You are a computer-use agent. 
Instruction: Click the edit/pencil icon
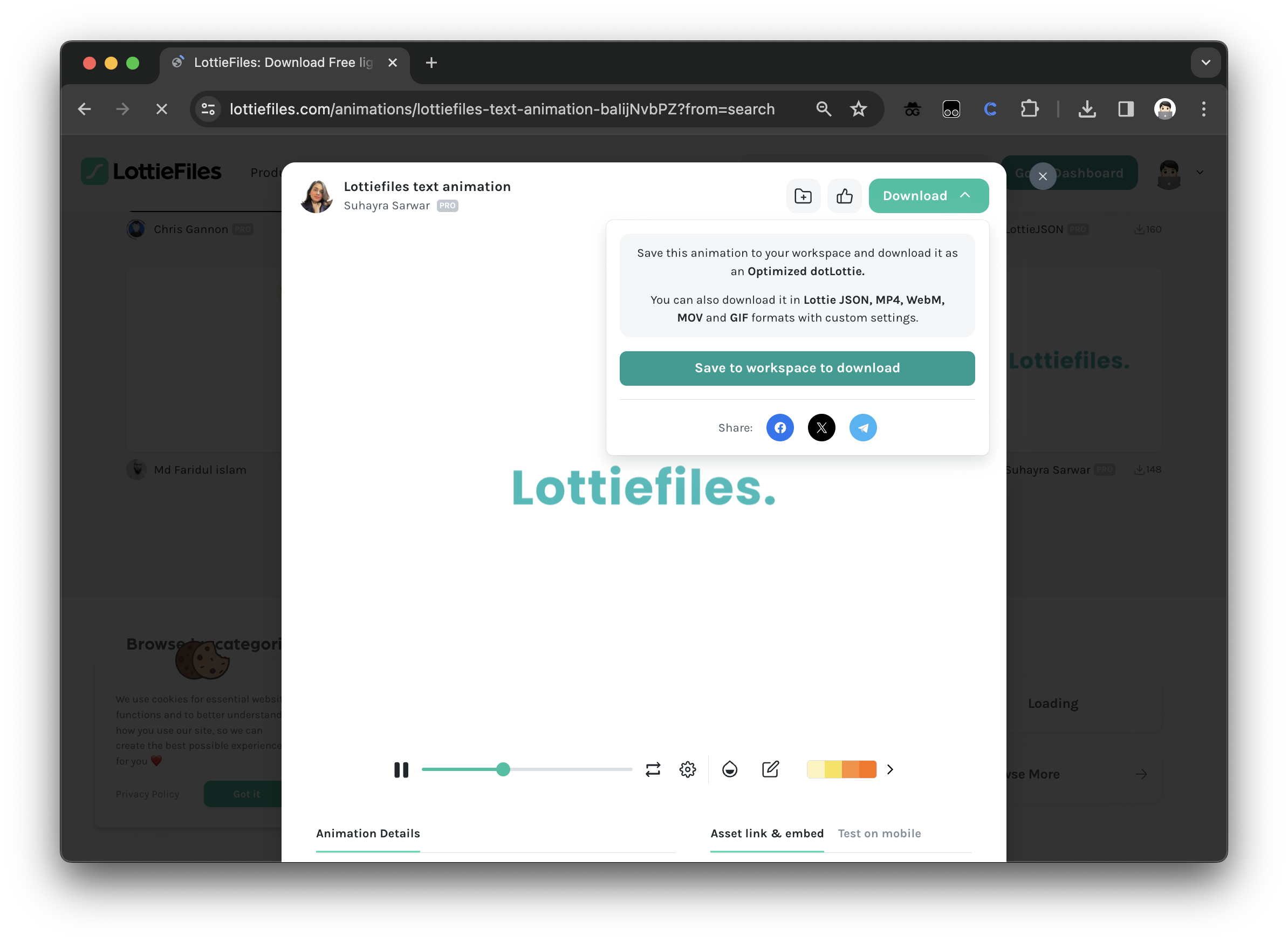[769, 769]
